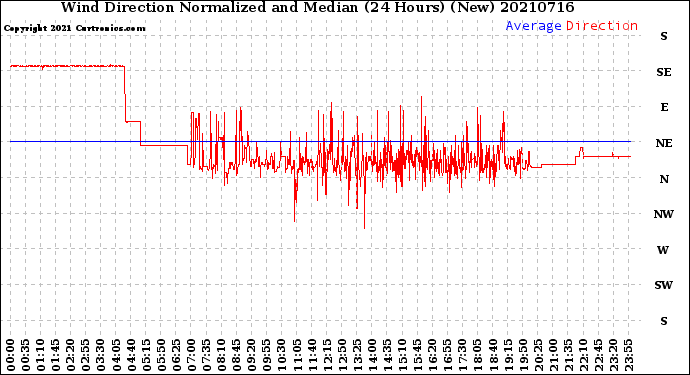690x375 pixels.
Task: Click the 05:15 time axis label
Action: (x=146, y=355)
